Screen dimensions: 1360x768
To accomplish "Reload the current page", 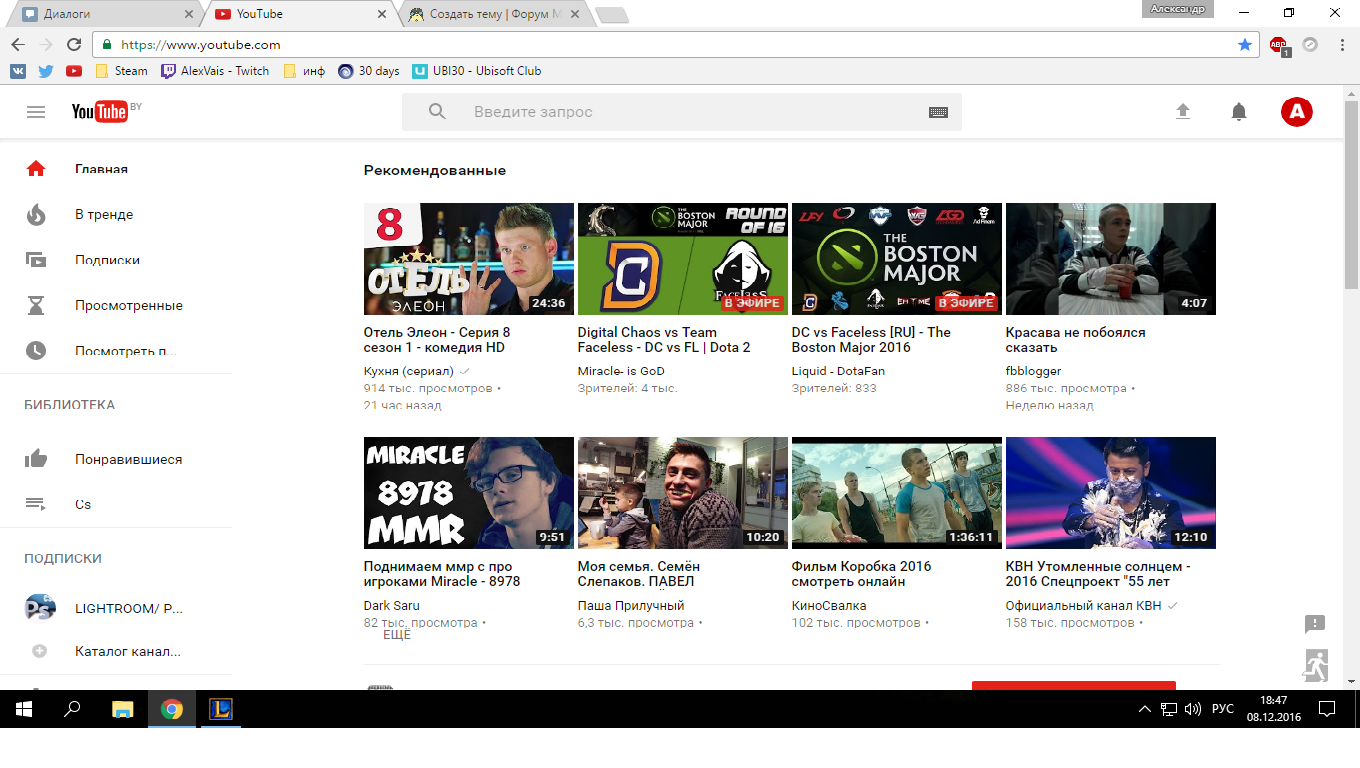I will click(73, 44).
